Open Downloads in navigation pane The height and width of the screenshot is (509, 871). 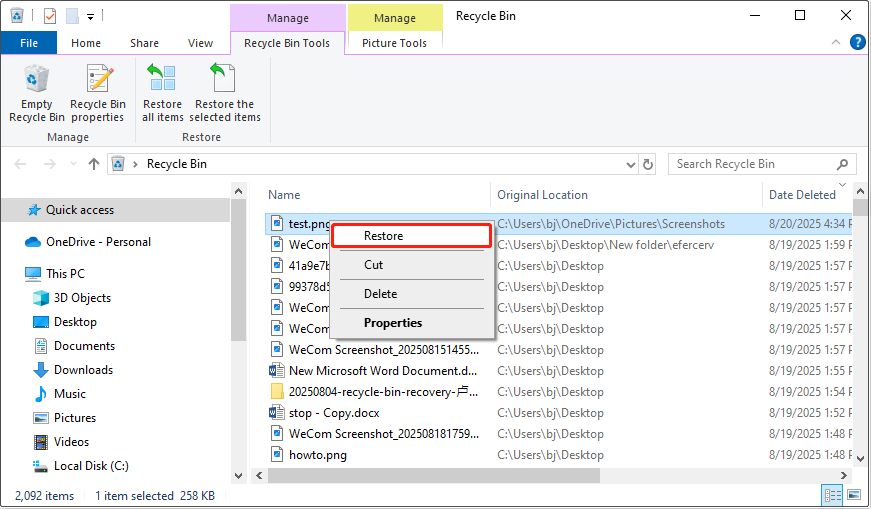point(83,370)
